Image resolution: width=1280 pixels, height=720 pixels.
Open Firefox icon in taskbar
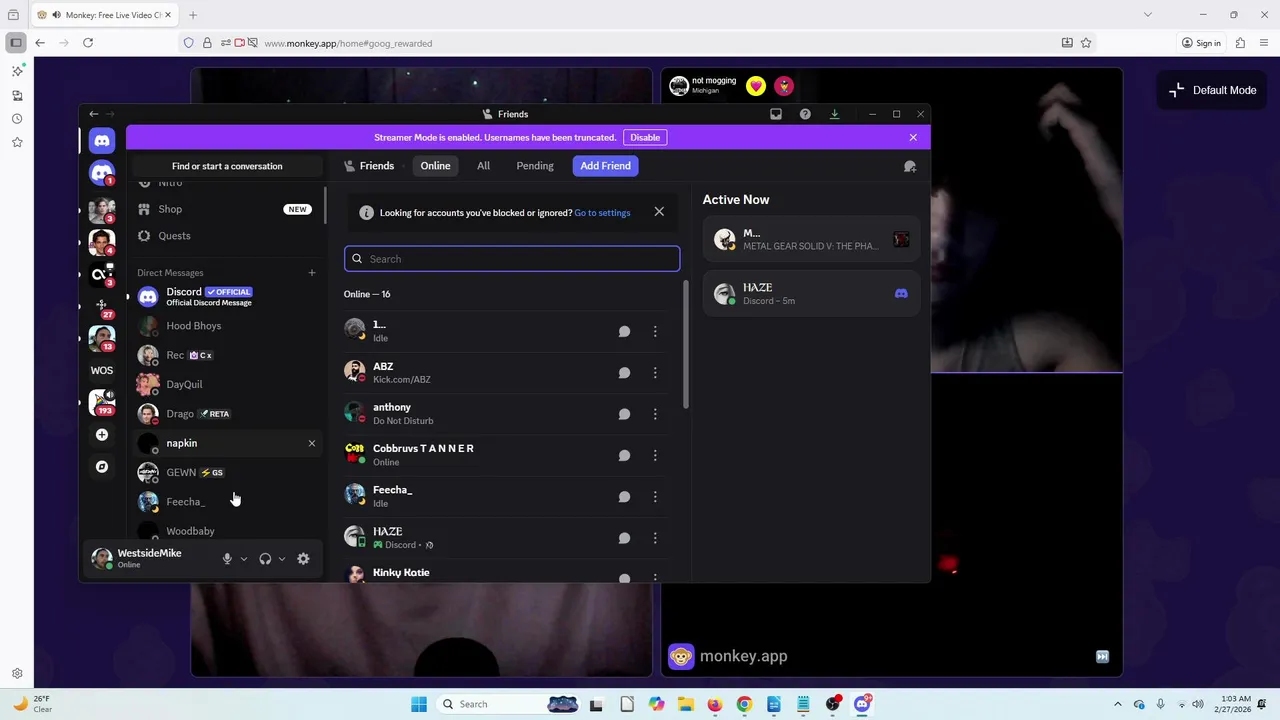(714, 704)
